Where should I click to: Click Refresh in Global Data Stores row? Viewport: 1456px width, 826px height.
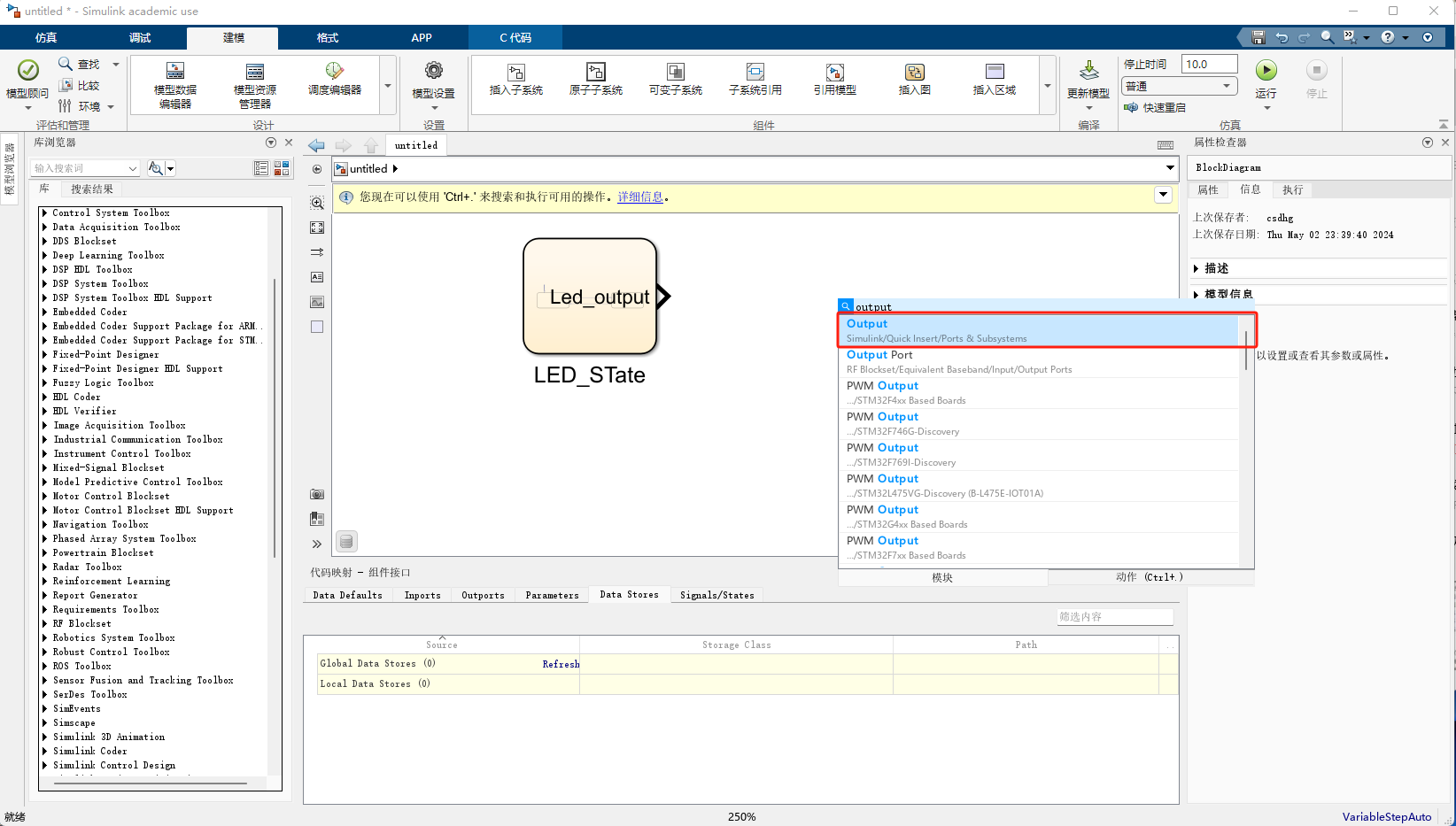coord(561,664)
